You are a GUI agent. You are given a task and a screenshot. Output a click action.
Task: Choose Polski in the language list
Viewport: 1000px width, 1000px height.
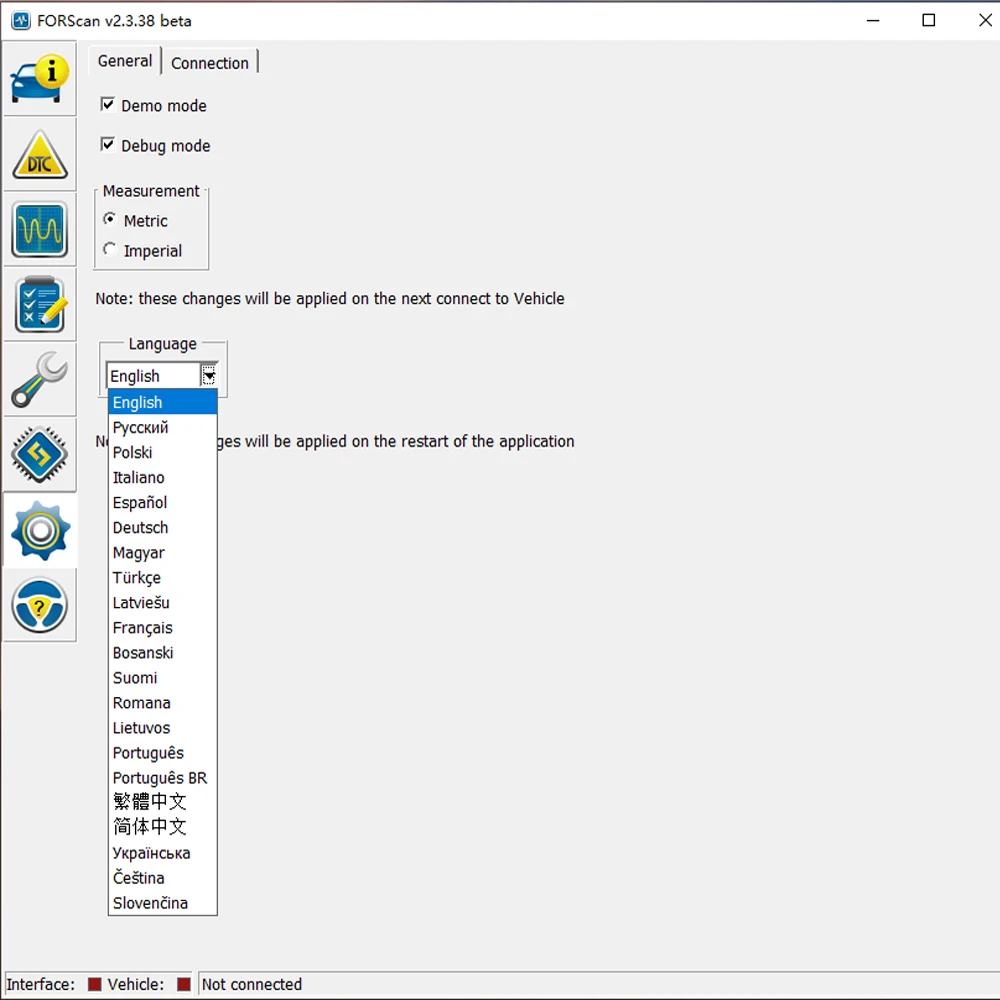163,452
